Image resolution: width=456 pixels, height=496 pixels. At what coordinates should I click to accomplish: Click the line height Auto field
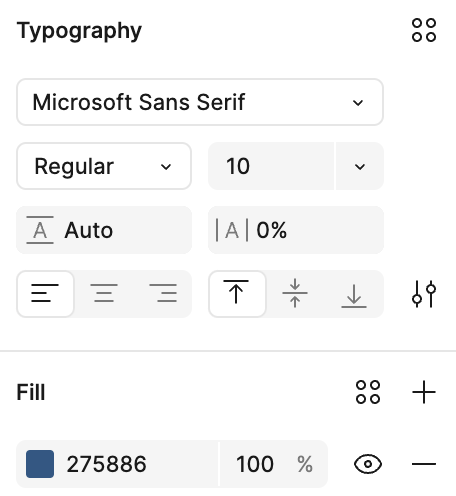click(104, 230)
